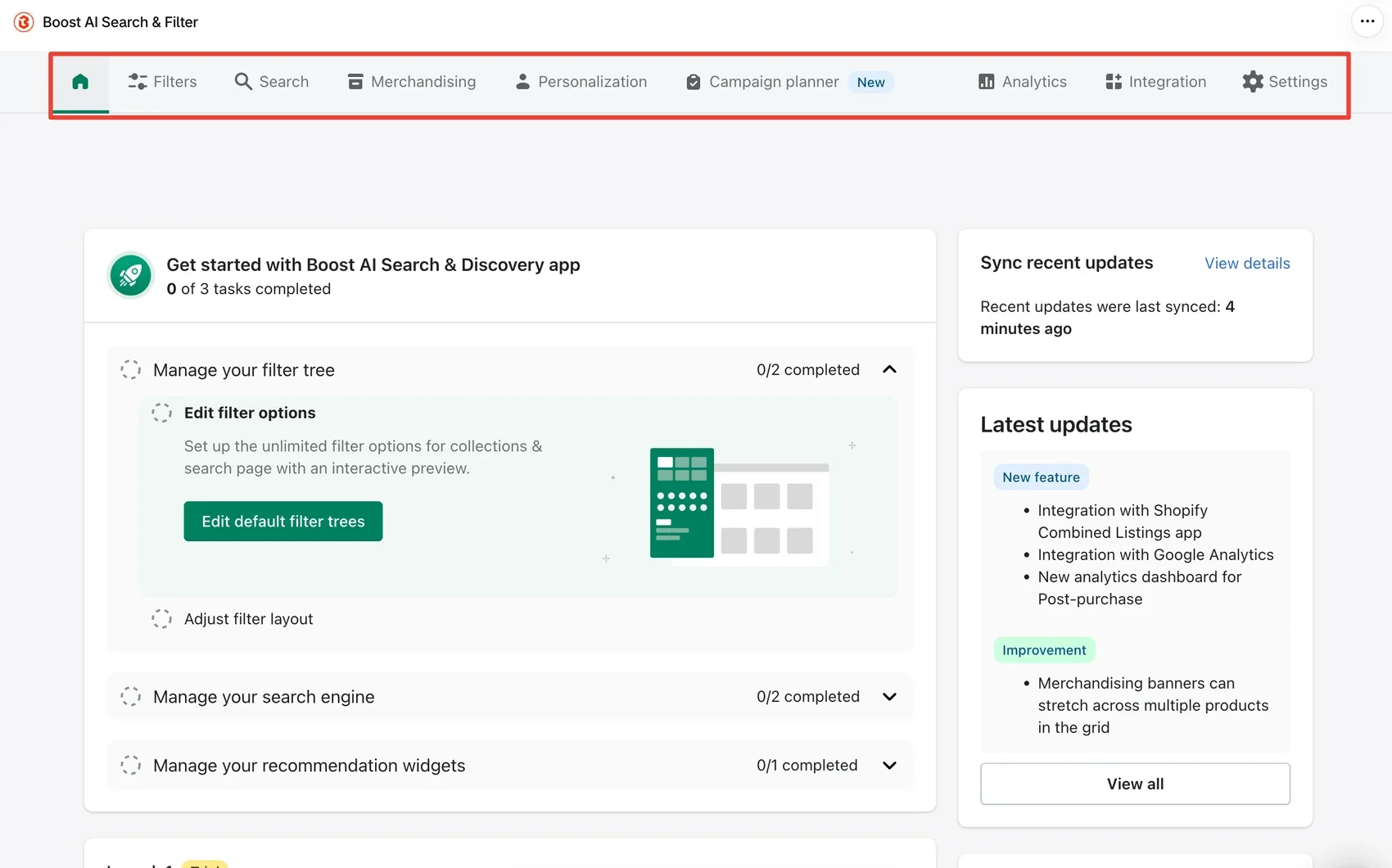Open the three-dot more actions menu
This screenshot has width=1392, height=868.
click(x=1367, y=21)
